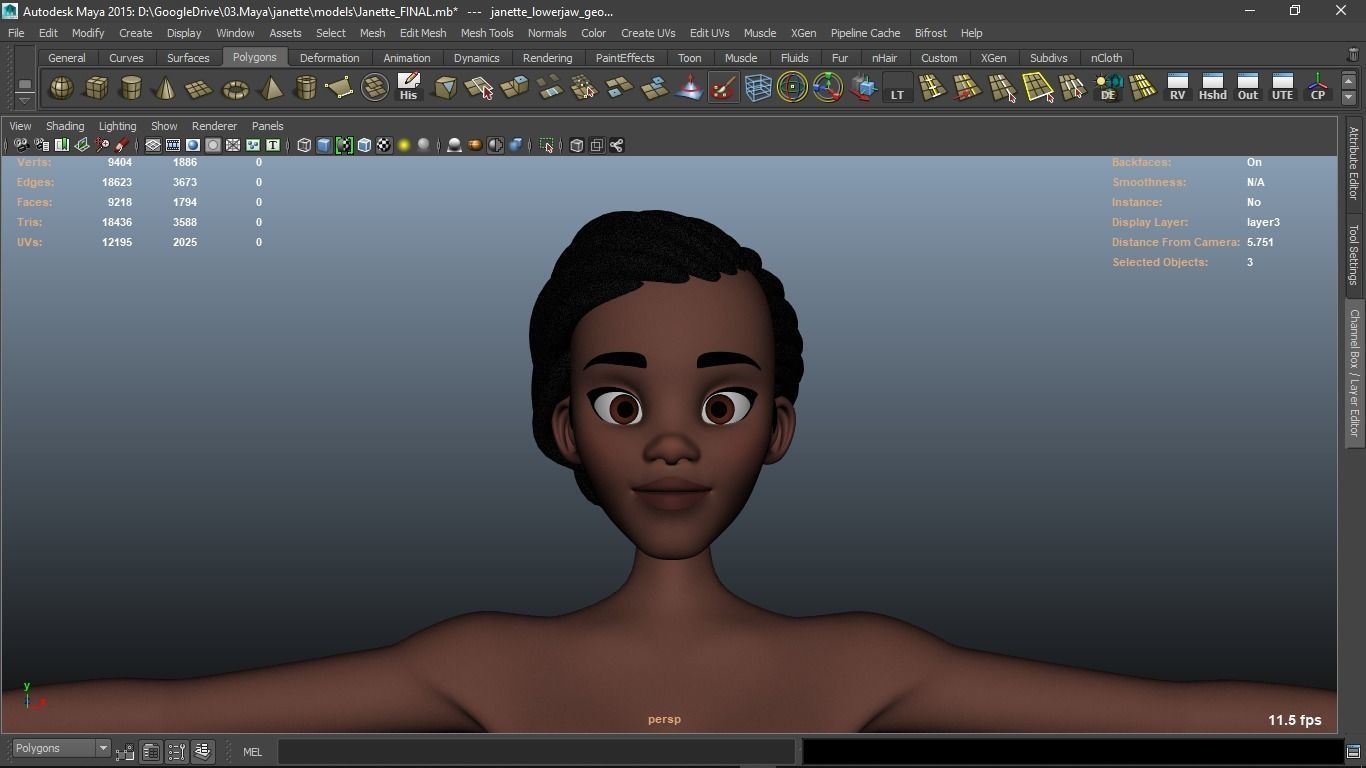Toggle textured display in viewport
This screenshot has height=768, width=1366.
tap(384, 145)
